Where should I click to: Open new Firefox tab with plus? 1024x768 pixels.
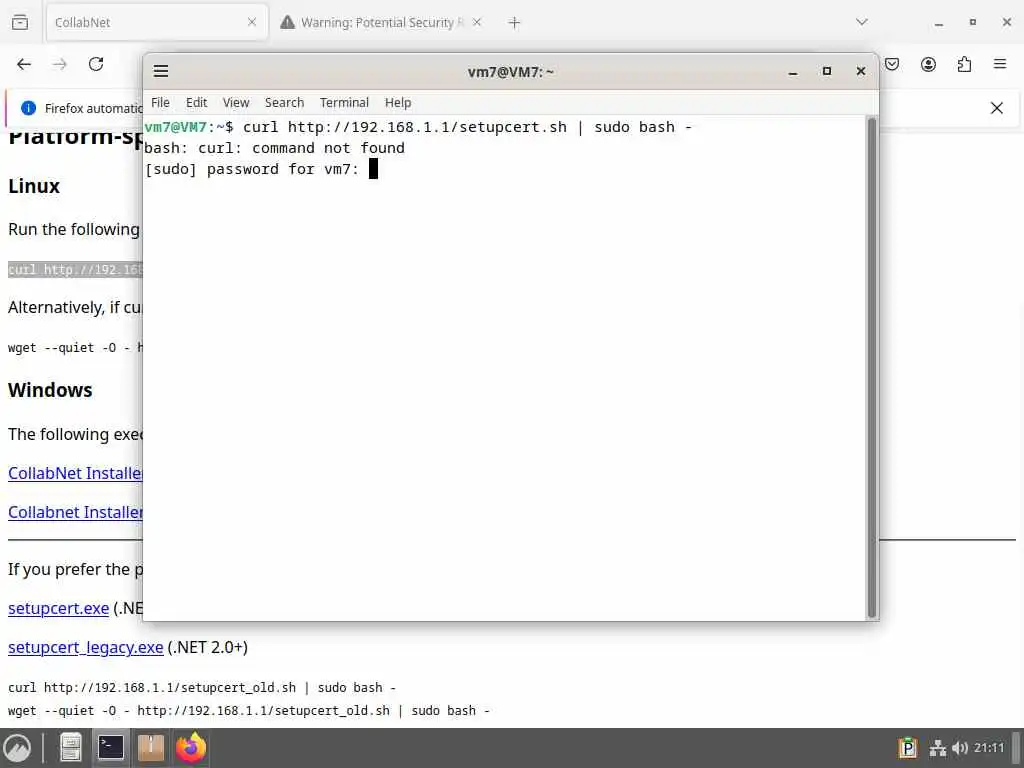514,23
